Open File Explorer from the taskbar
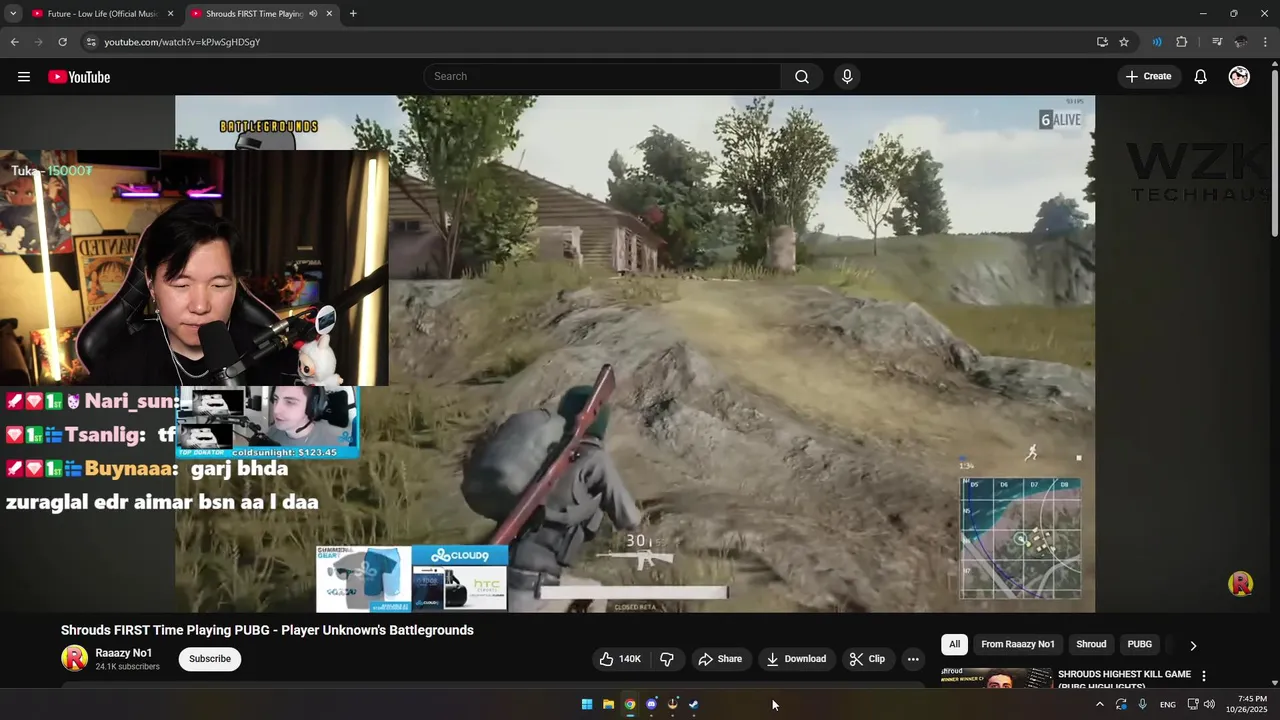 click(608, 704)
